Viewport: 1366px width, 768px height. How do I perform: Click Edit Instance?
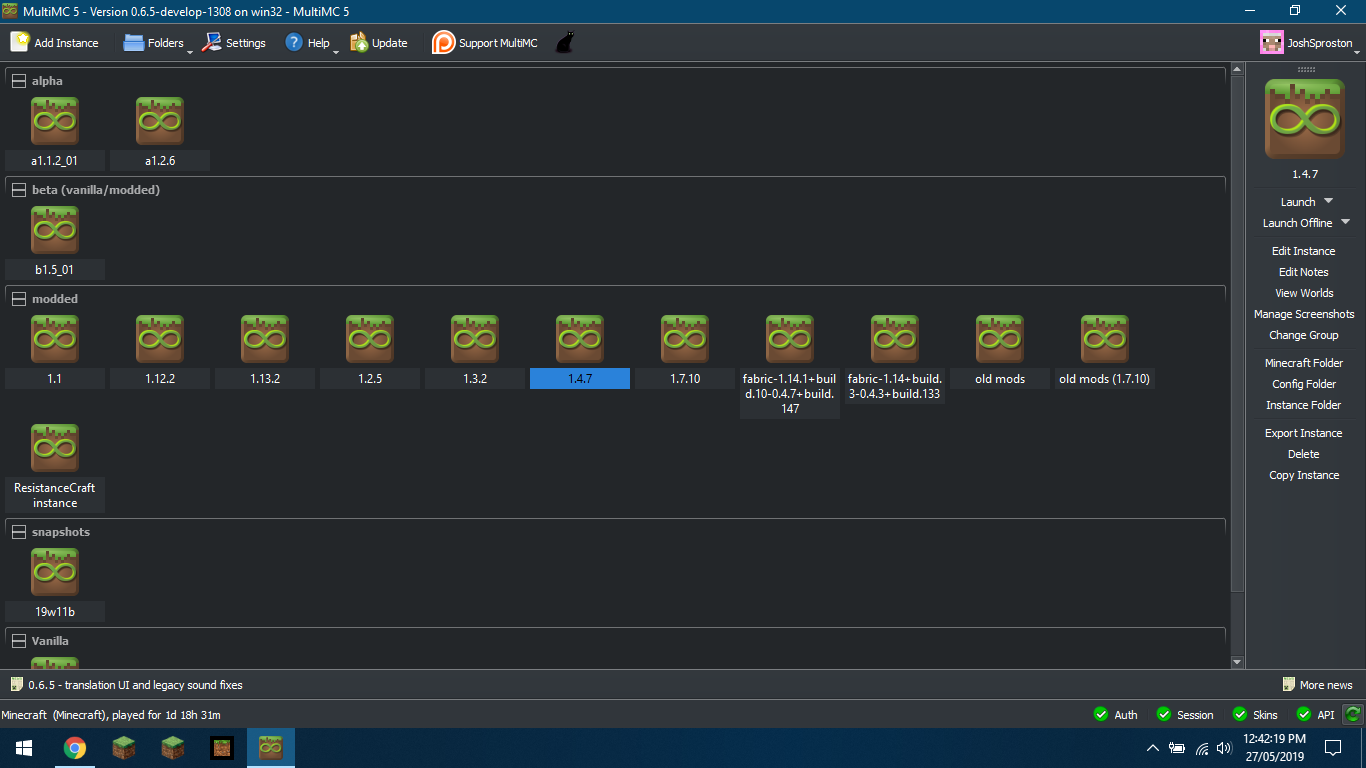pos(1304,251)
